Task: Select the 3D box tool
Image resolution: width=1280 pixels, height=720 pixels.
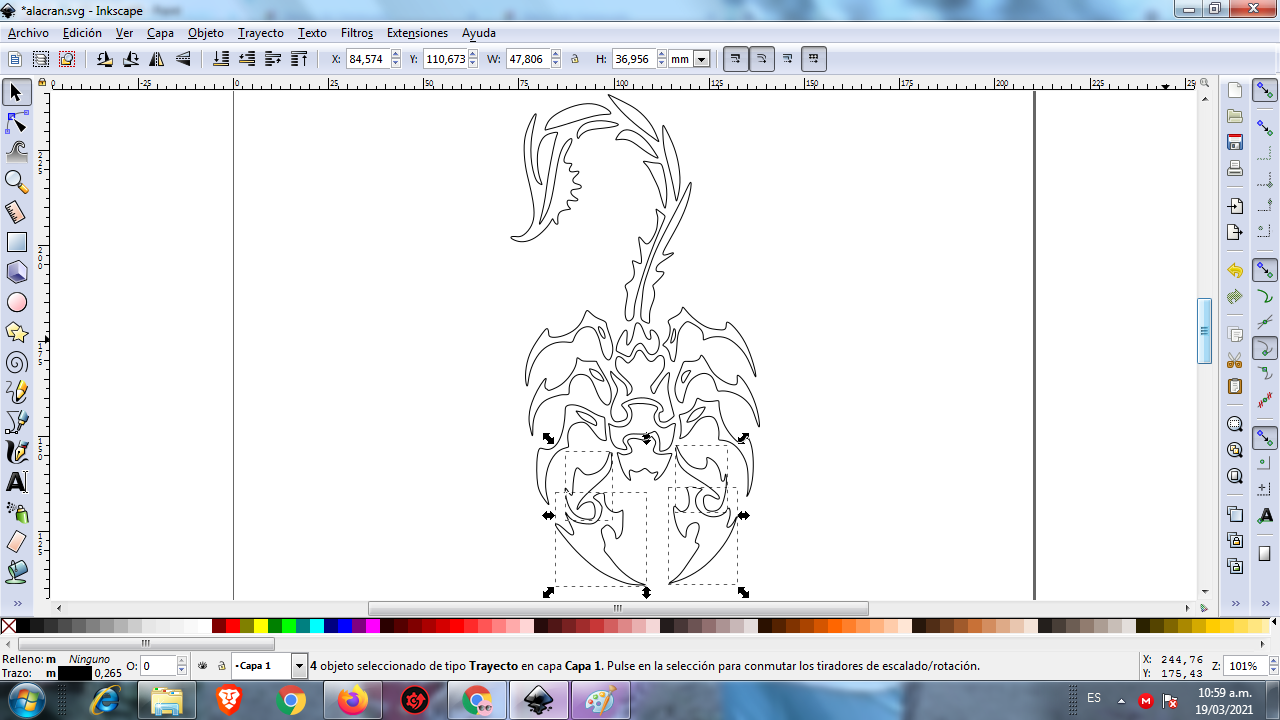Action: click(16, 272)
